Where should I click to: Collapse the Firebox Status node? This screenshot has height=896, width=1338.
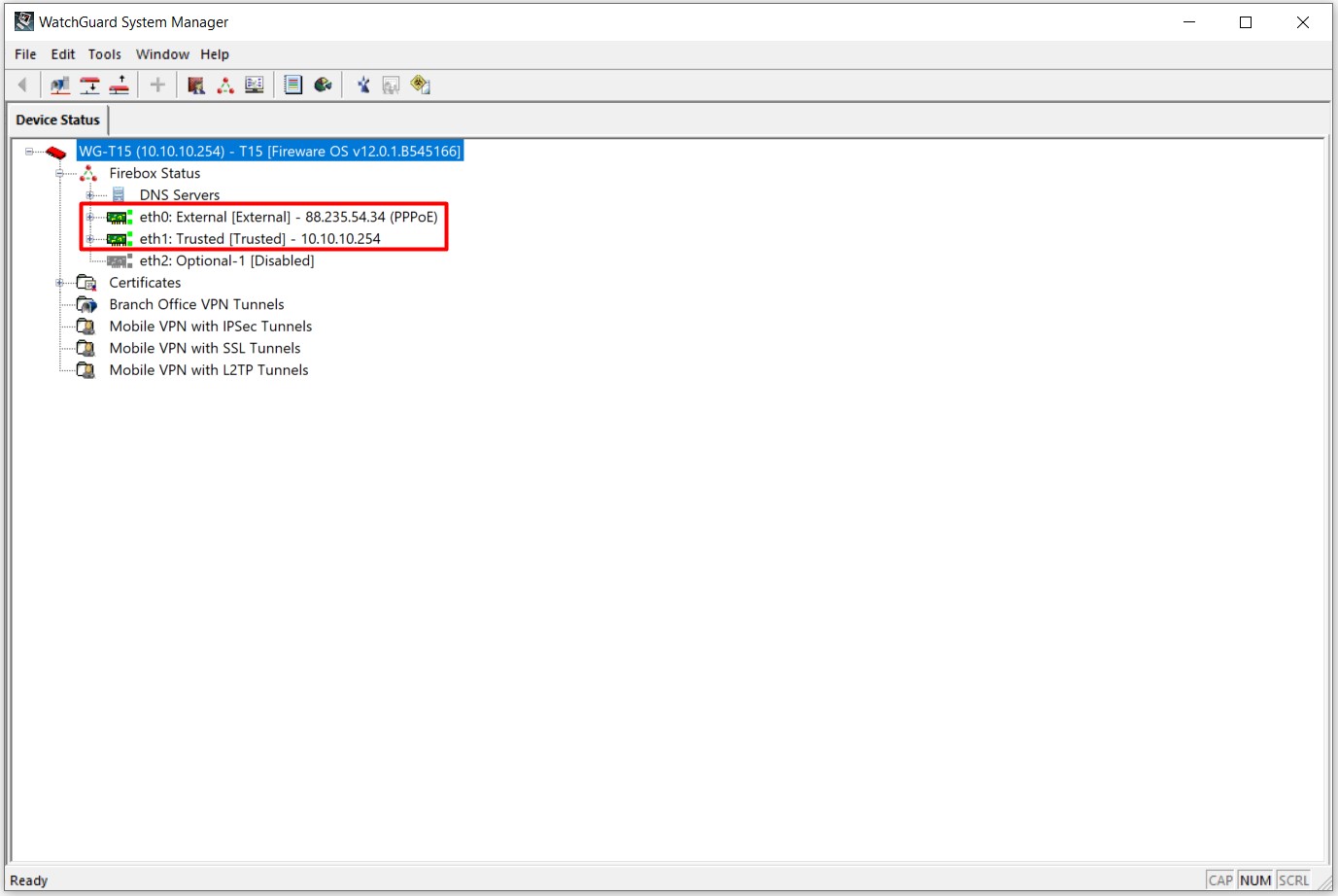pos(60,173)
